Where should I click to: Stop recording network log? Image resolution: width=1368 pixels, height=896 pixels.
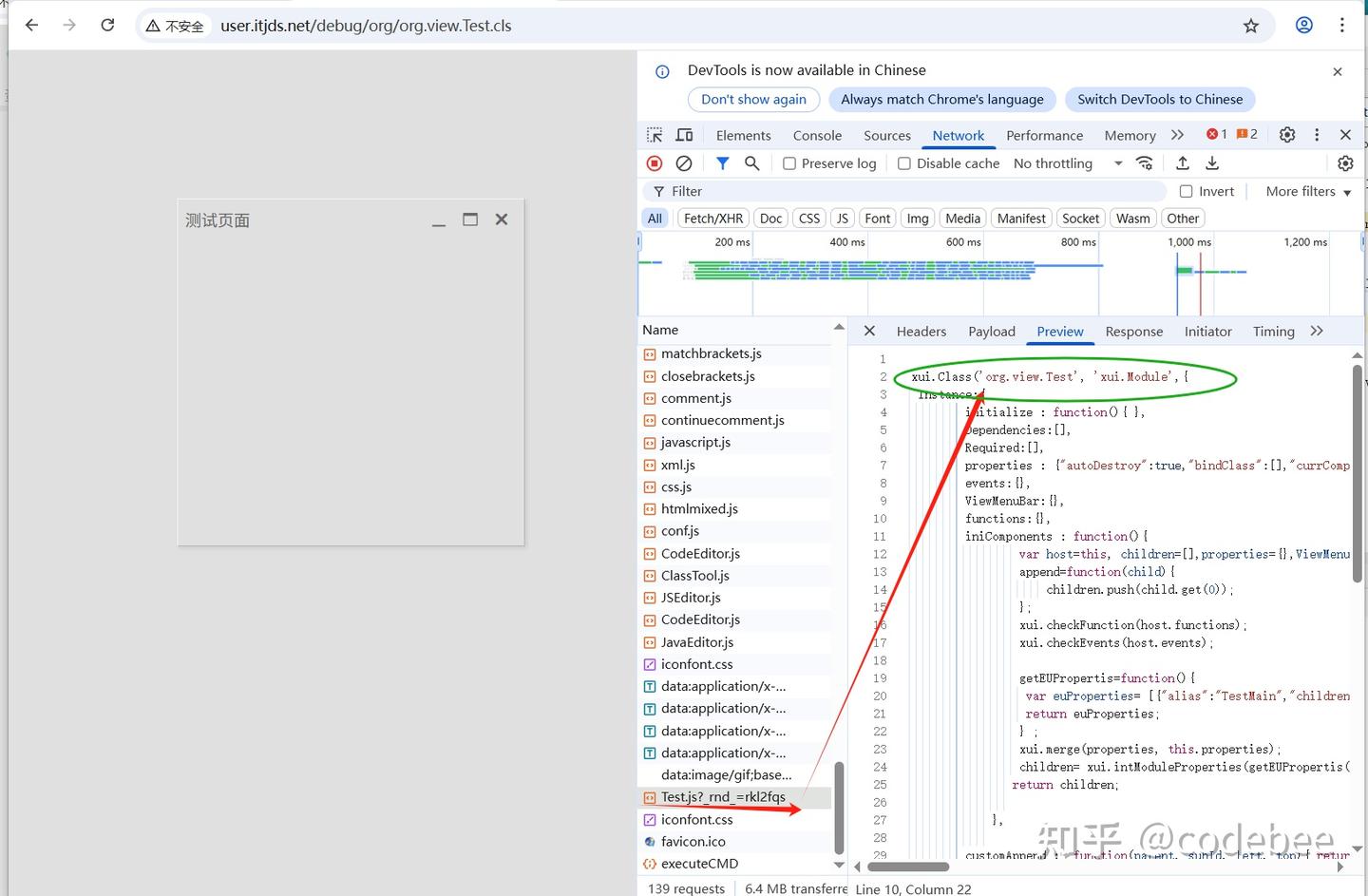[x=655, y=163]
